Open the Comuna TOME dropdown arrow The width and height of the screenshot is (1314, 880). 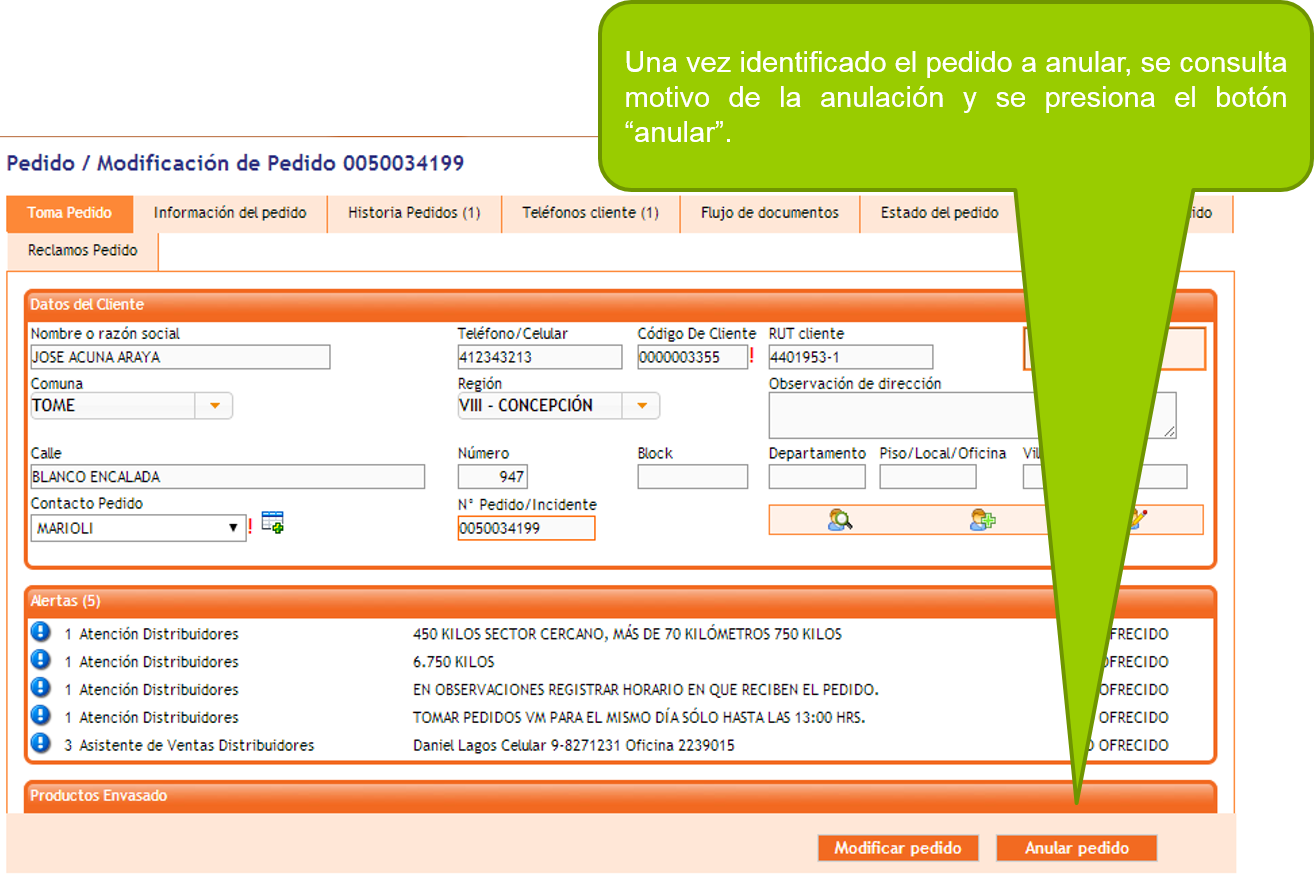[214, 406]
